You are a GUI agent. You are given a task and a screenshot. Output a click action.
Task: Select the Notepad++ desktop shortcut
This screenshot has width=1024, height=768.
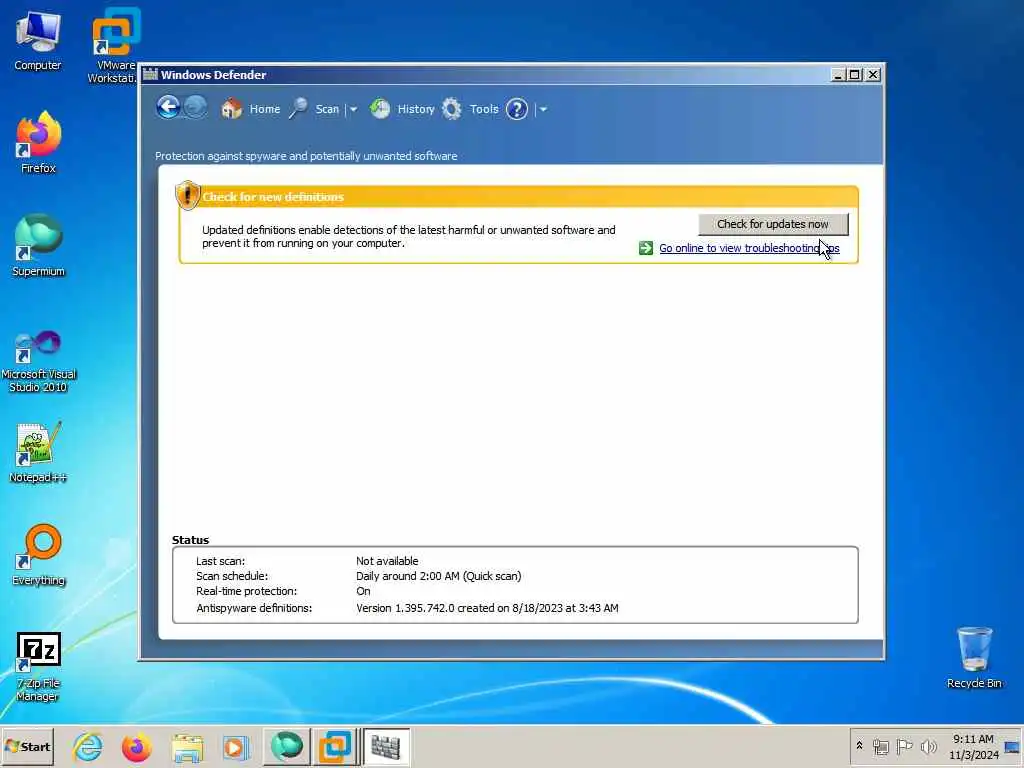pos(38,452)
